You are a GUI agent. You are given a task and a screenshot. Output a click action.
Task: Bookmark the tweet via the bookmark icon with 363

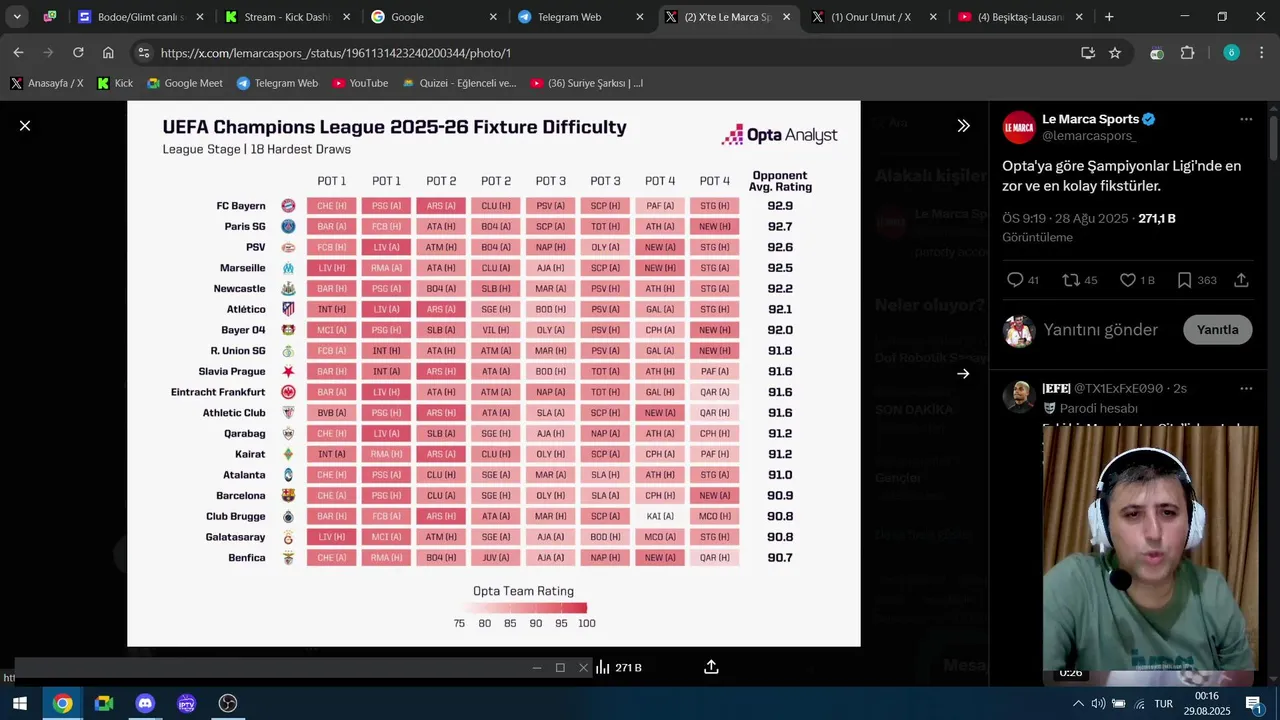(1184, 280)
